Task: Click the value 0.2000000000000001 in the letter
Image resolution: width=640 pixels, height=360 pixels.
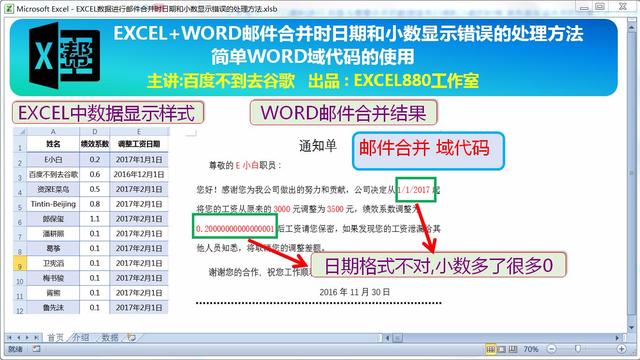Action: [235, 229]
